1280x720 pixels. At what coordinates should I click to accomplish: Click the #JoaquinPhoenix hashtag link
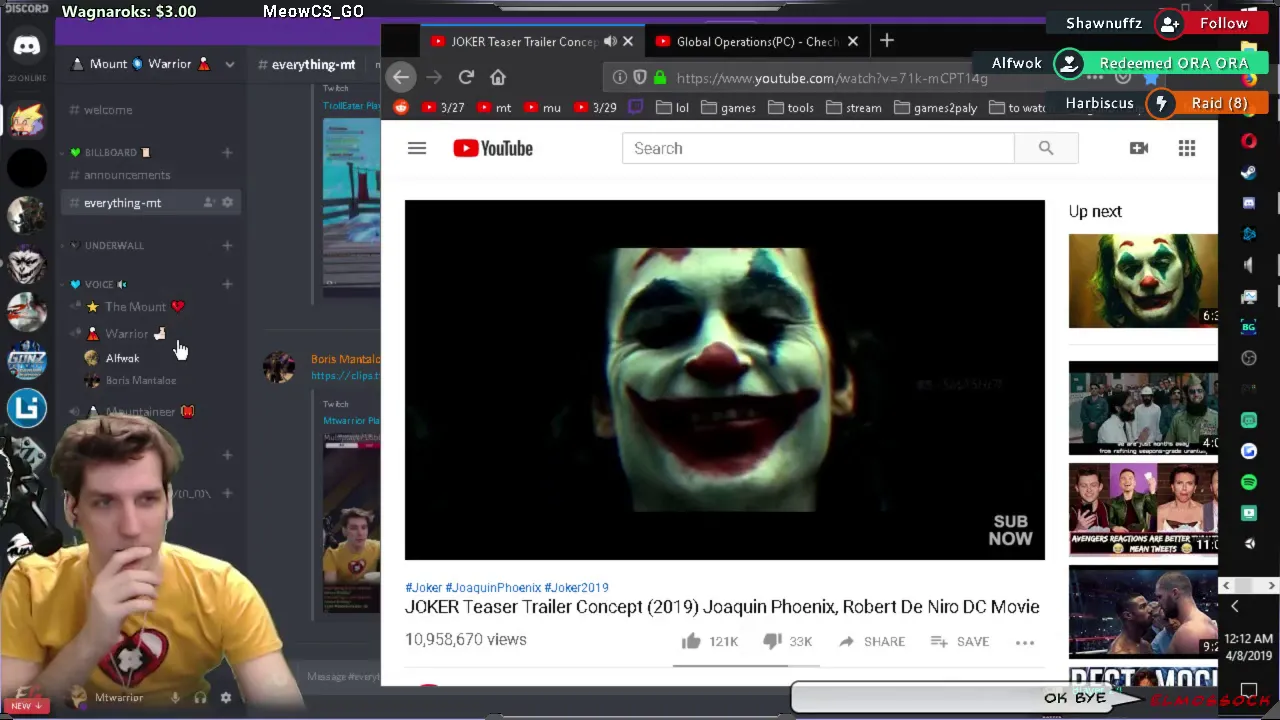[493, 588]
